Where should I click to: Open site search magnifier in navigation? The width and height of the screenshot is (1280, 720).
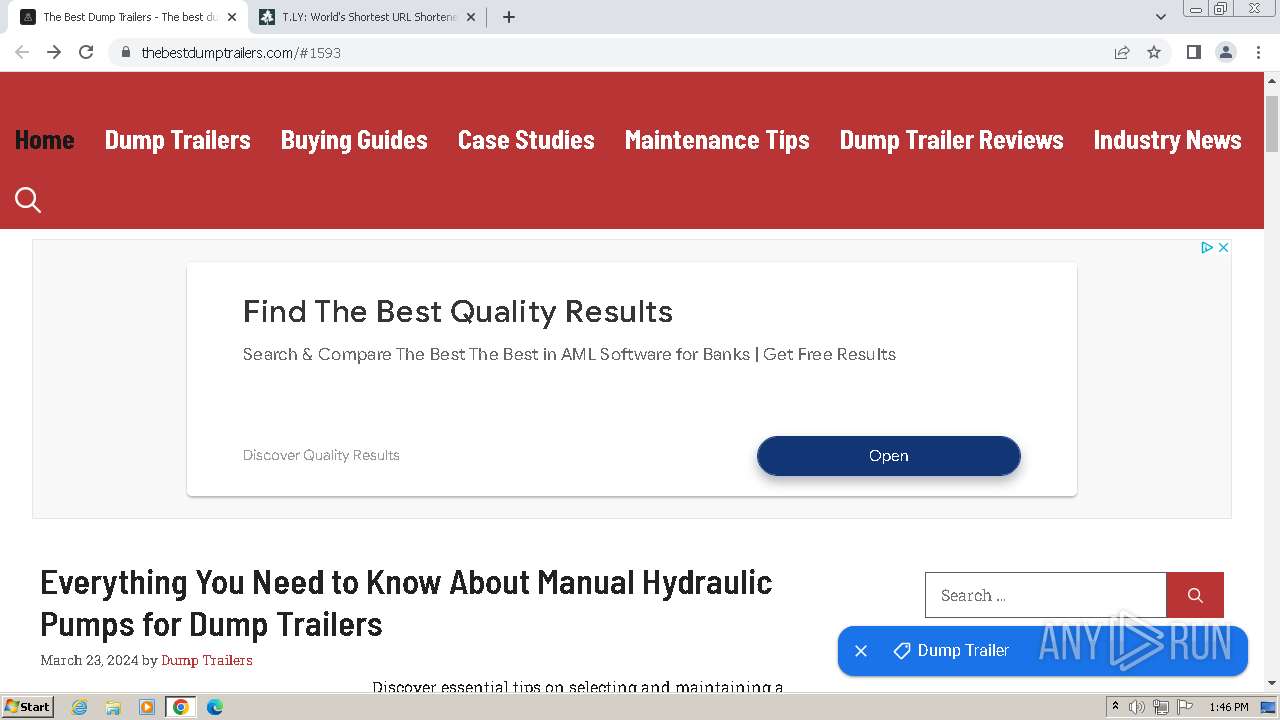[x=28, y=200]
